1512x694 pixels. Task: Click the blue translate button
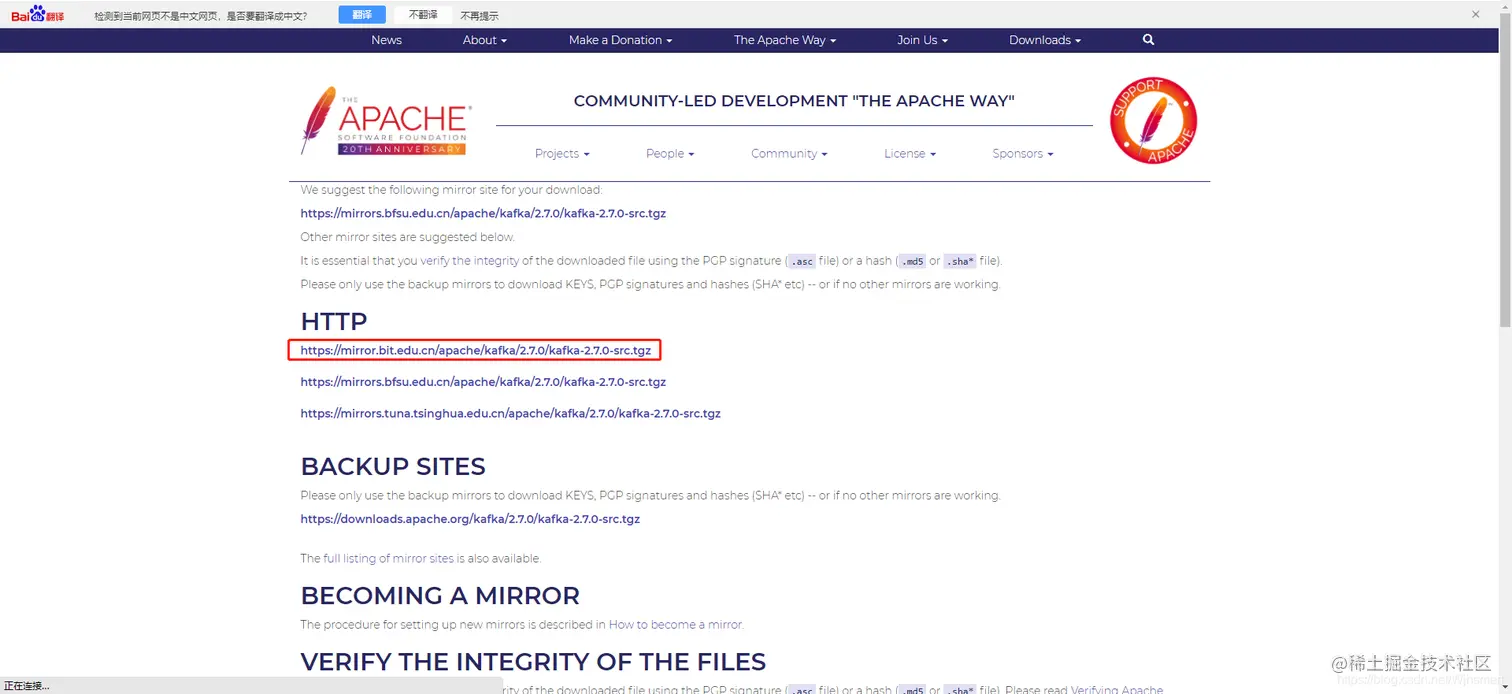[362, 15]
